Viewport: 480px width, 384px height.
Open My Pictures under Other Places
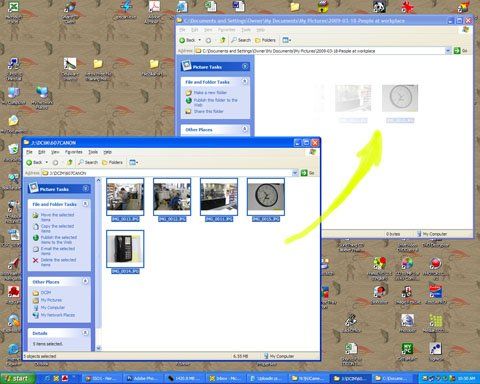point(51,300)
